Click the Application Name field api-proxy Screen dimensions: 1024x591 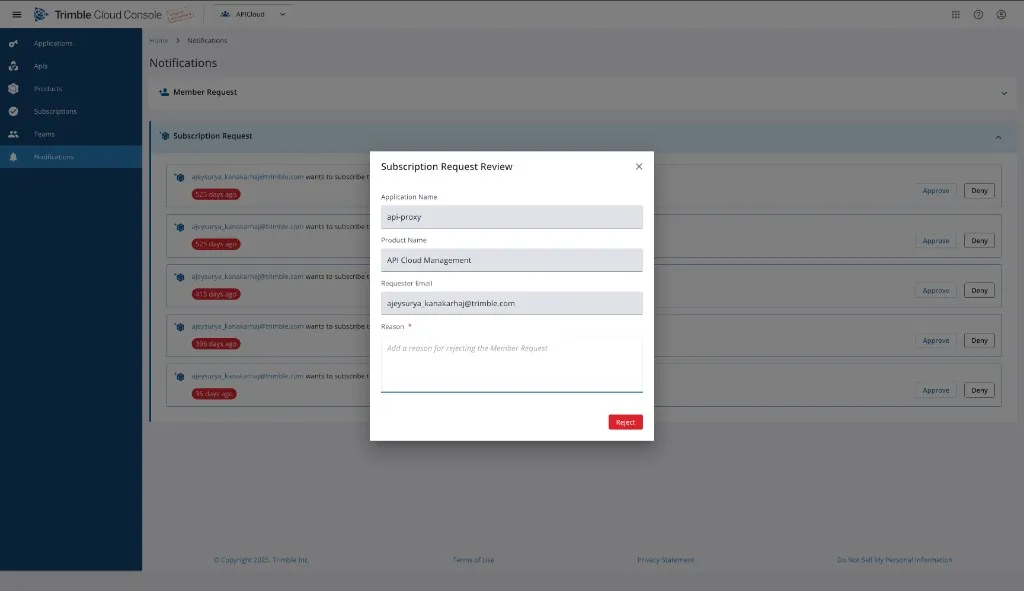point(511,217)
